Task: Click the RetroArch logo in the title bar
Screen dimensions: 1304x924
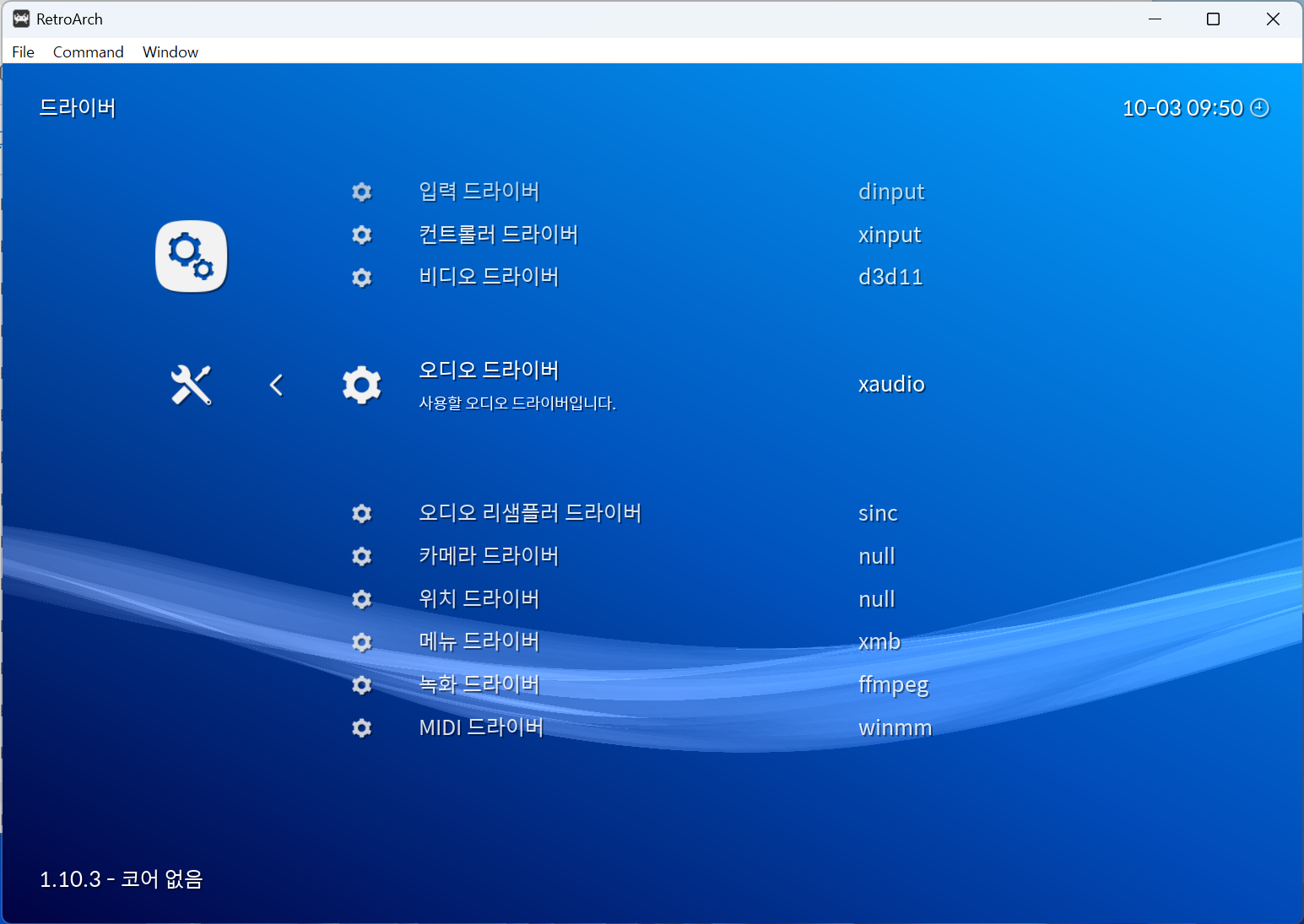Action: tap(21, 19)
